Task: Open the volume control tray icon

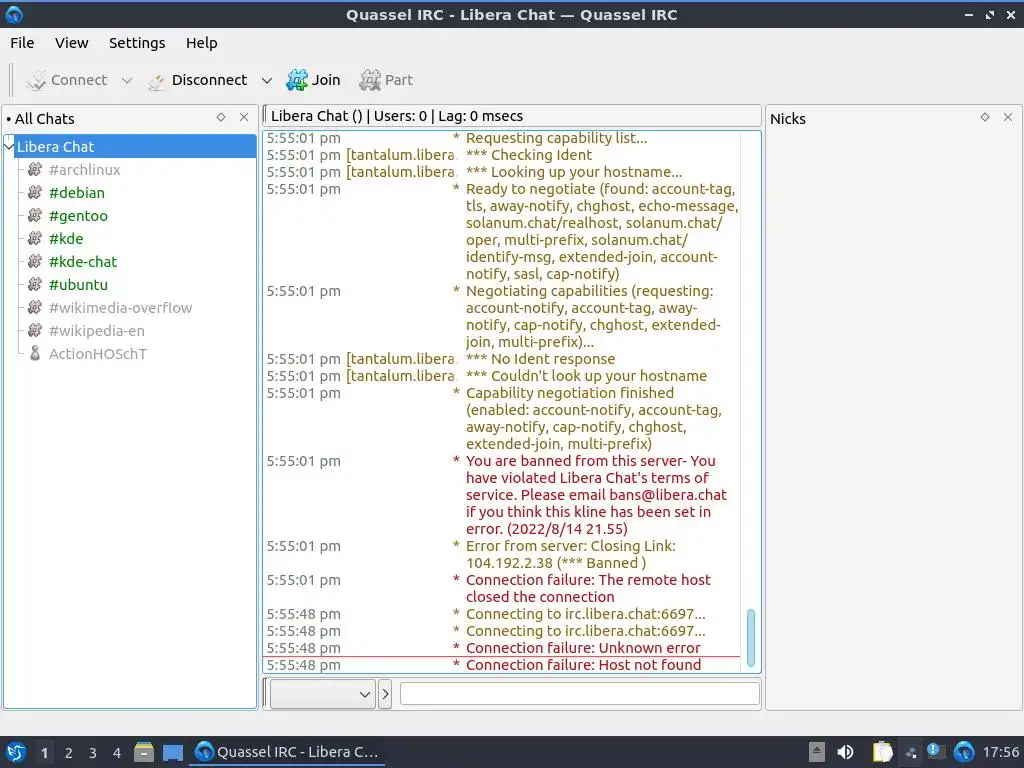Action: coord(845,752)
